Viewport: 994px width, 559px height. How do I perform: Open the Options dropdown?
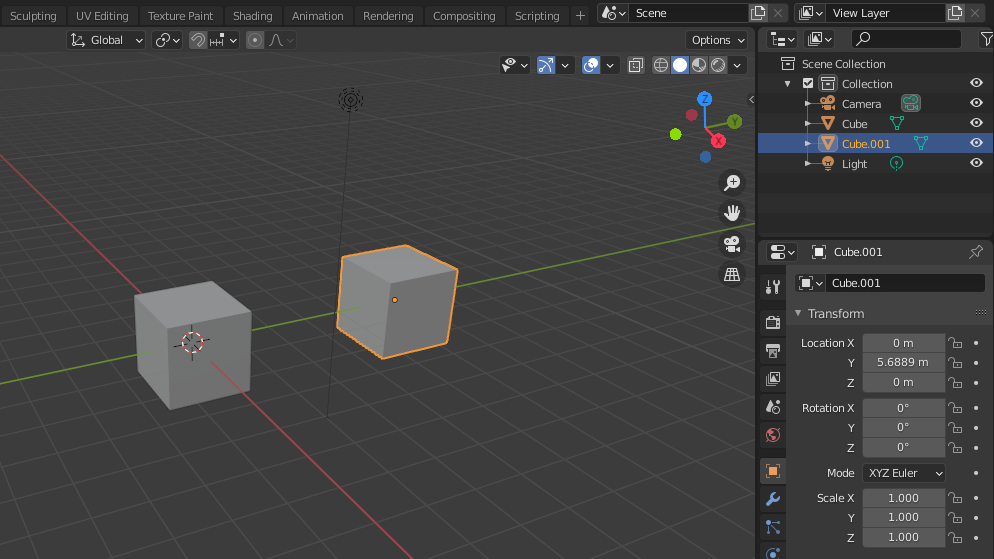[716, 40]
